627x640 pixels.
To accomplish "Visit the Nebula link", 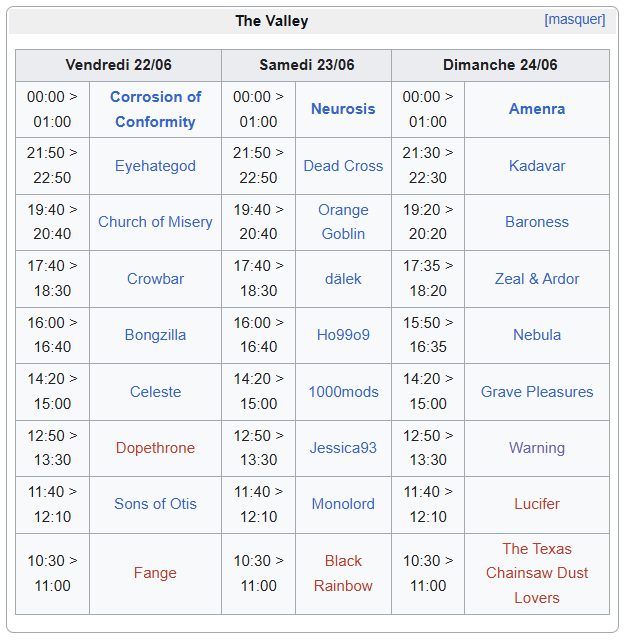I will (537, 335).
